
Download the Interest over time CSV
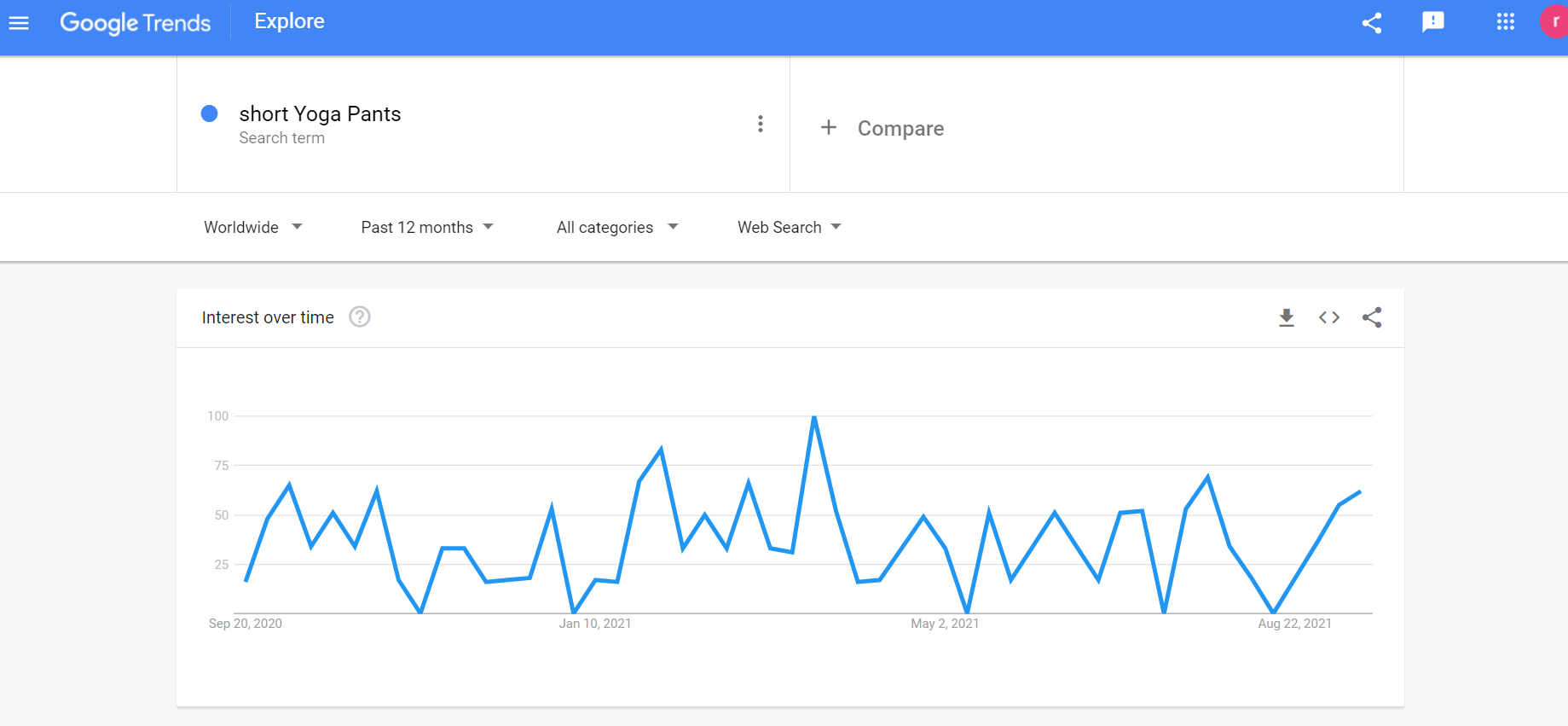click(x=1286, y=318)
